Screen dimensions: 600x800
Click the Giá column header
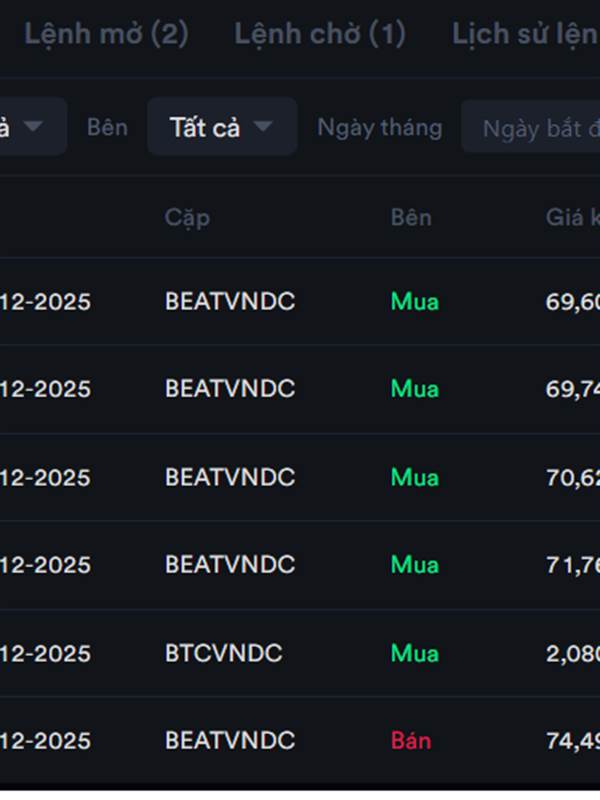571,217
